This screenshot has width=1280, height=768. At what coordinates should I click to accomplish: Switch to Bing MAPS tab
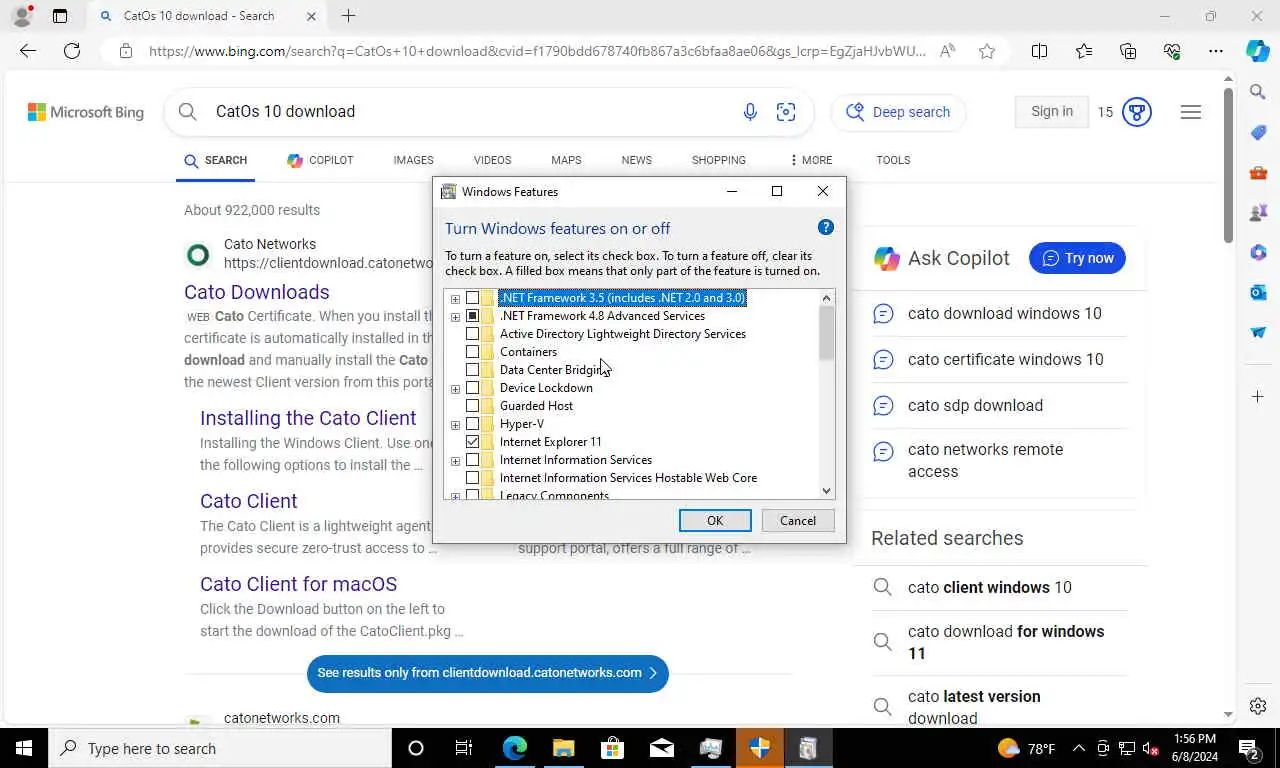(566, 160)
